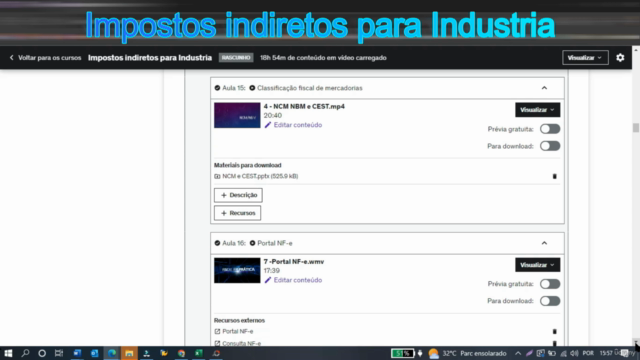Open the Portal NF-e external resource link
Image resolution: width=640 pixels, height=360 pixels.
pyautogui.click(x=238, y=331)
